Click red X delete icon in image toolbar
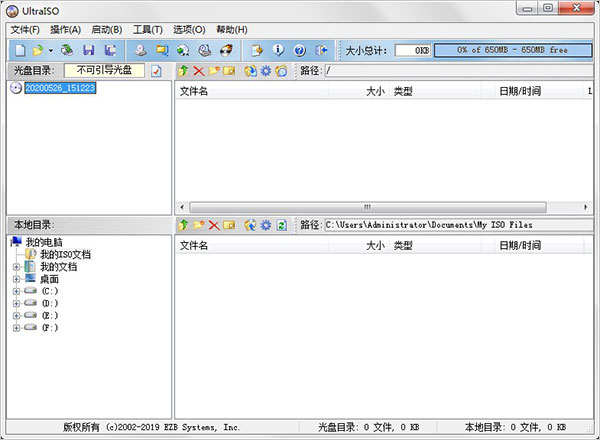The image size is (600, 440). [x=198, y=71]
